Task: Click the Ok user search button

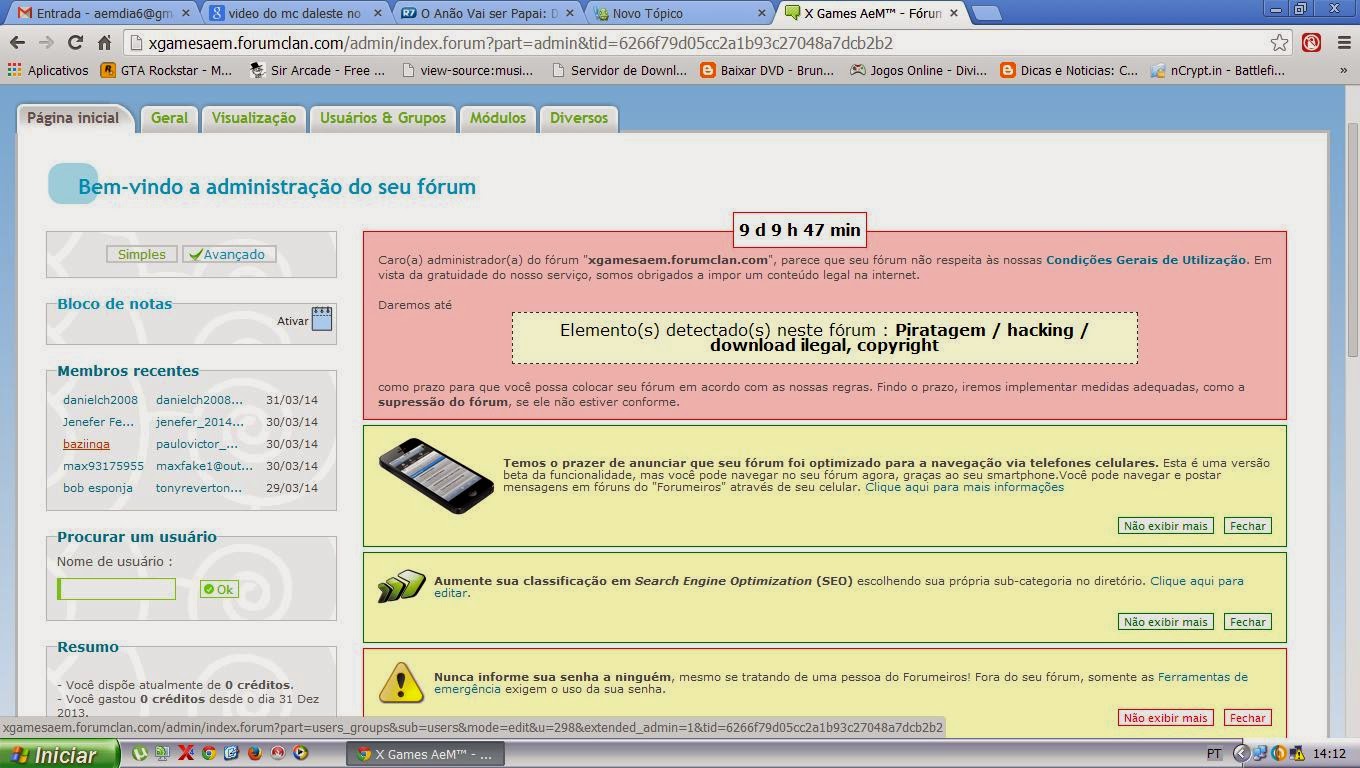Action: click(x=219, y=589)
